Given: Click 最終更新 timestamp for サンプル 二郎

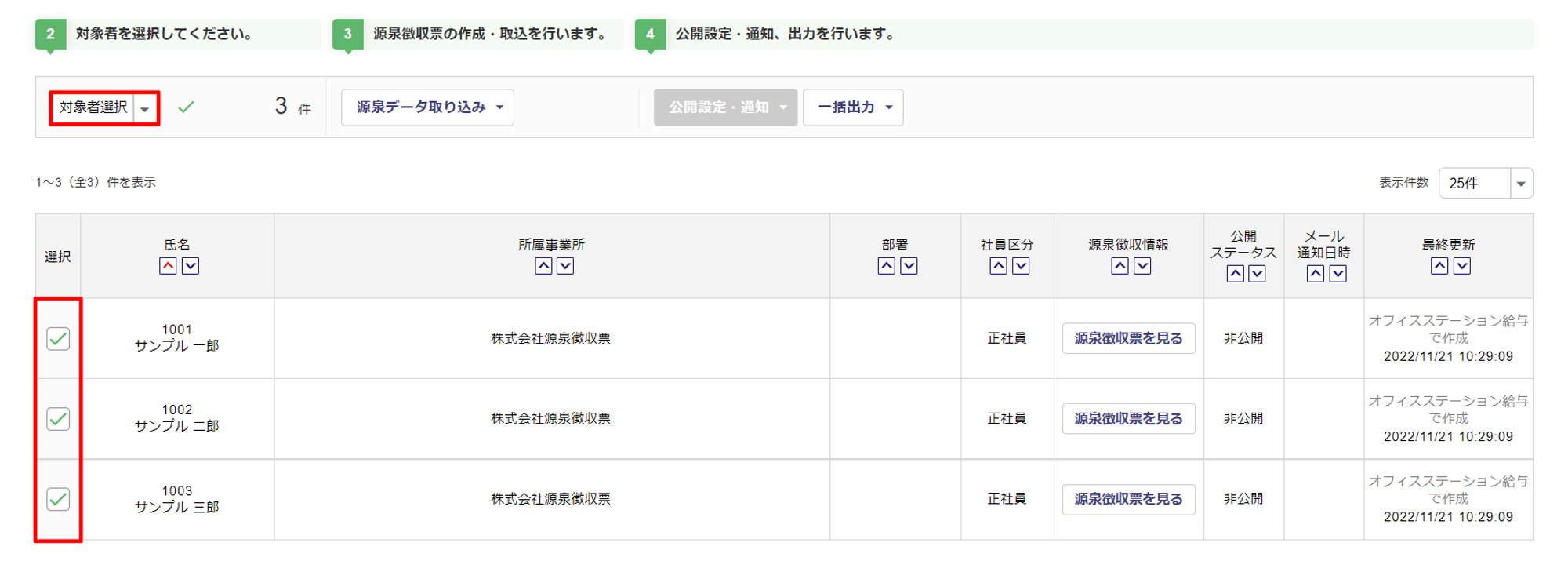Looking at the screenshot, I should [1448, 436].
